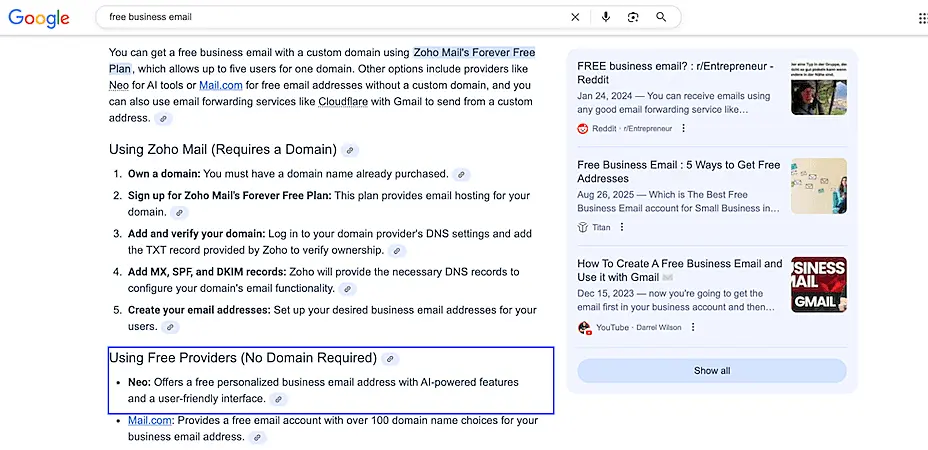Open 'Free Business Email : 5 Ways' Titan result
This screenshot has width=928, height=450.
(679, 172)
